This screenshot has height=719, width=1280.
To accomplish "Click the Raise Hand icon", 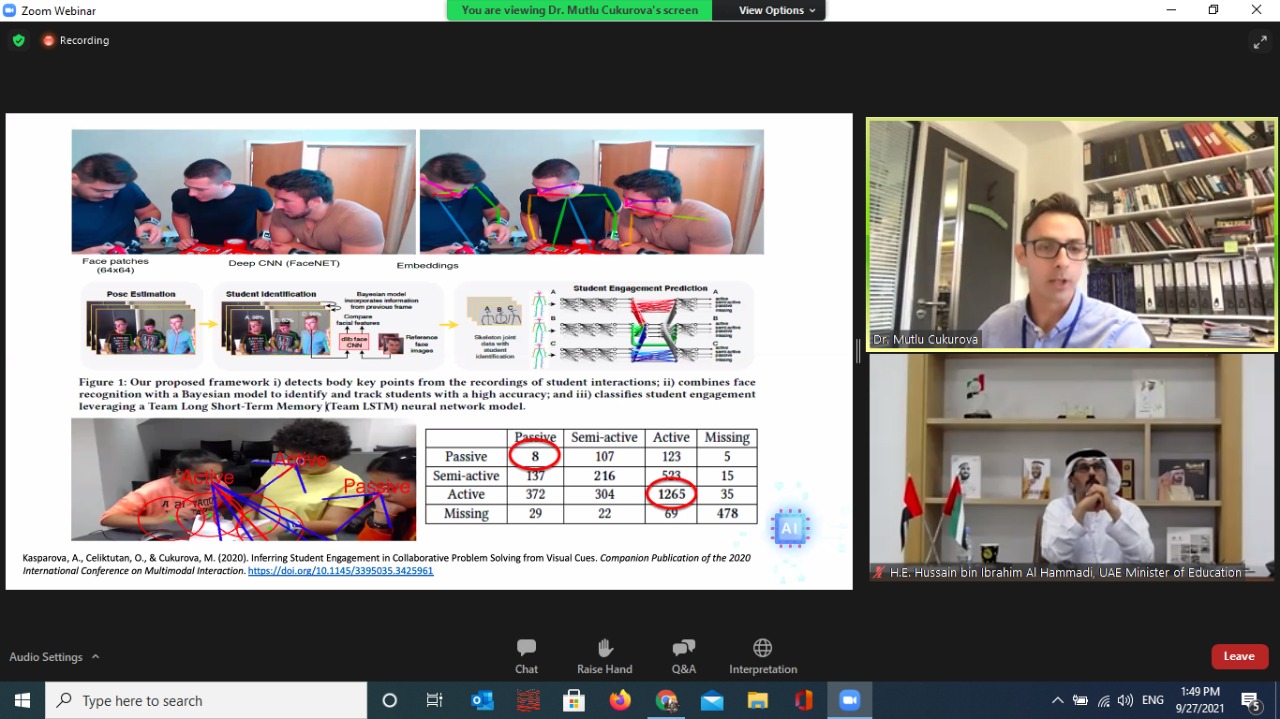I will point(604,656).
